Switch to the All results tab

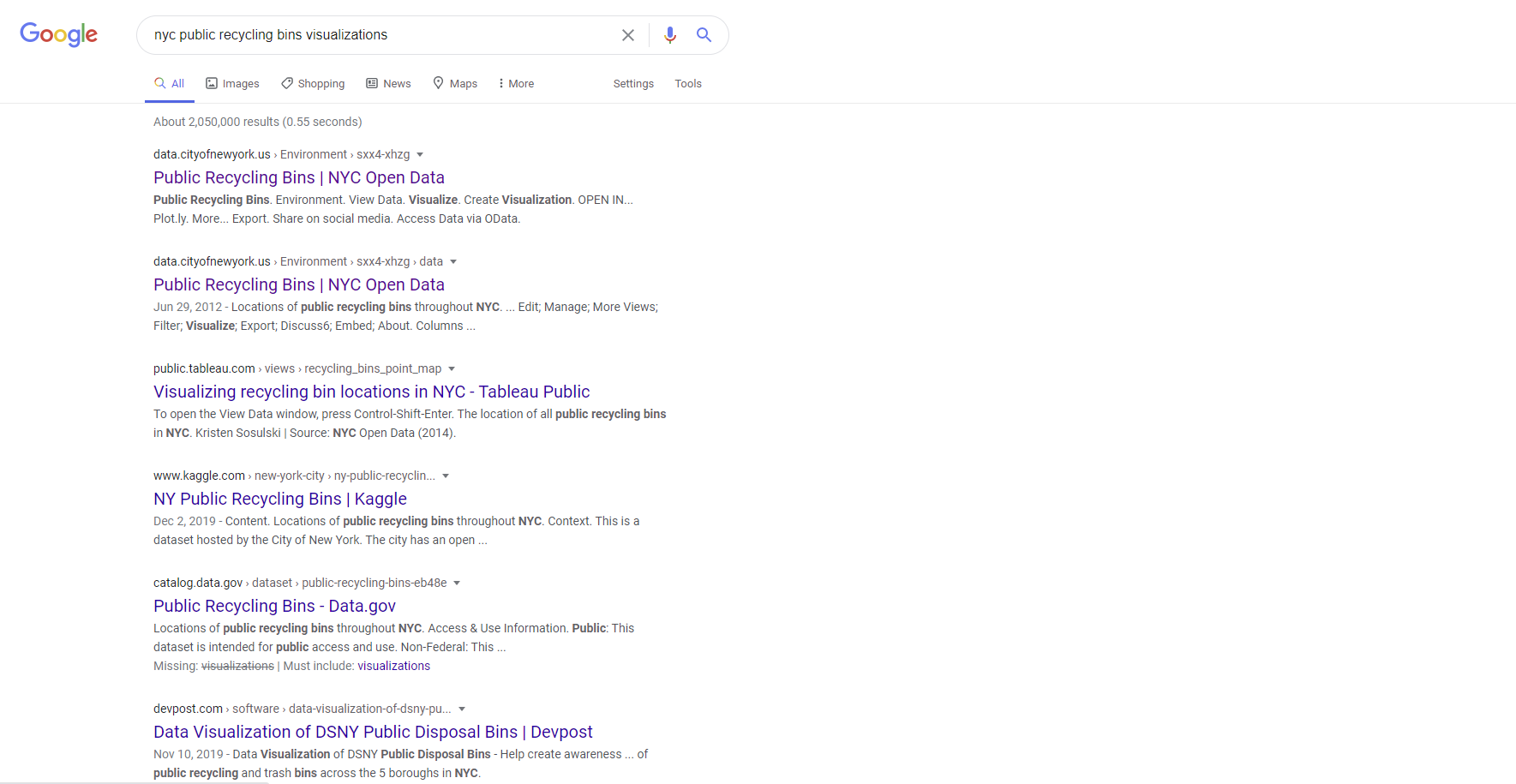[169, 82]
